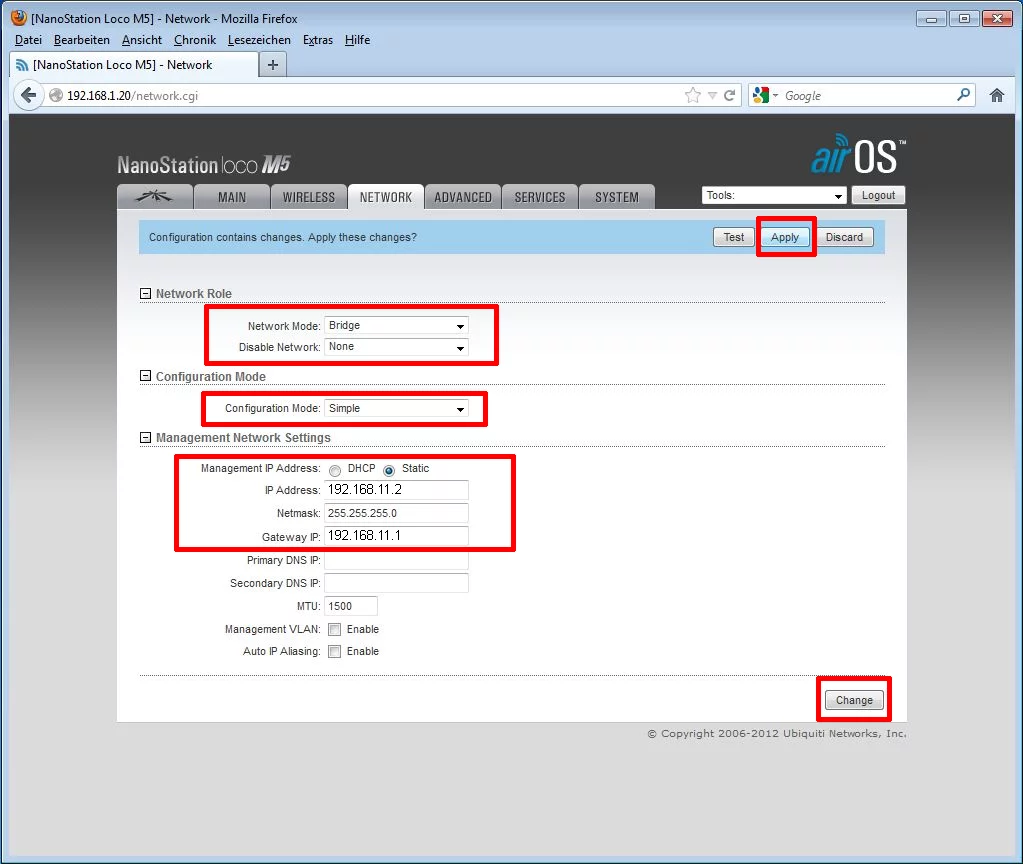Select Static management IP option
This screenshot has height=864, width=1023.
[x=389, y=470]
